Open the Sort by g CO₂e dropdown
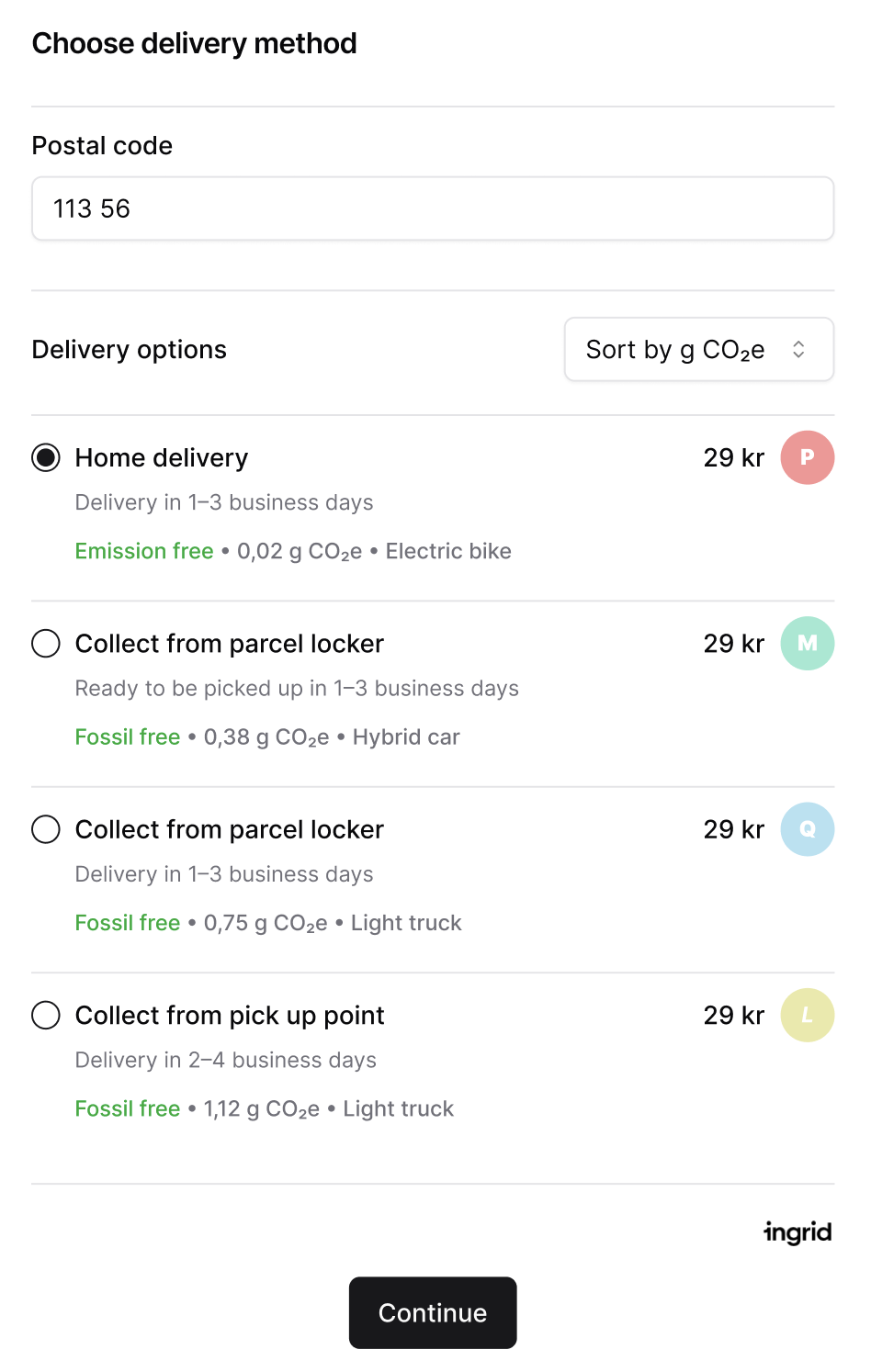871x1372 pixels. (x=698, y=349)
